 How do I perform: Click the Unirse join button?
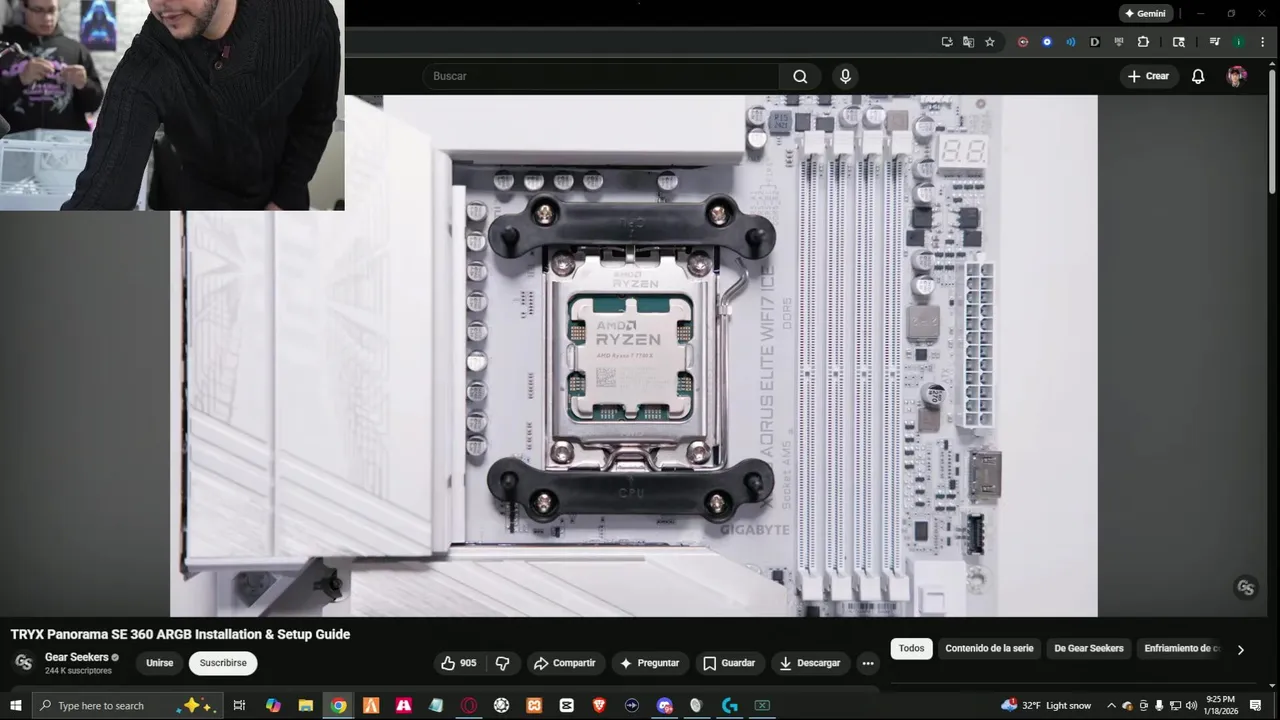[160, 663]
